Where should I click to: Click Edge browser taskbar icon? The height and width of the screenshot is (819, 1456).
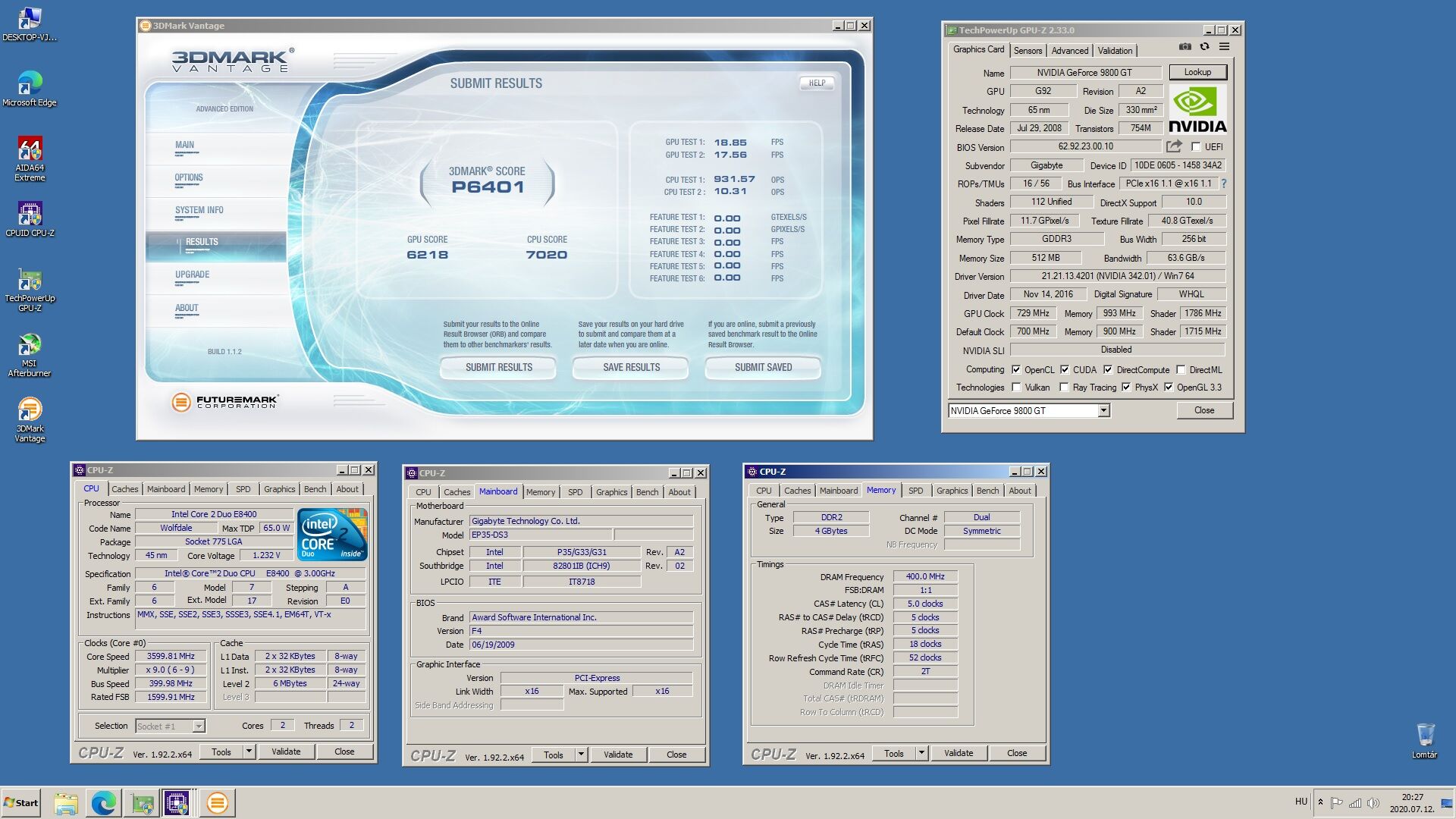pyautogui.click(x=104, y=803)
